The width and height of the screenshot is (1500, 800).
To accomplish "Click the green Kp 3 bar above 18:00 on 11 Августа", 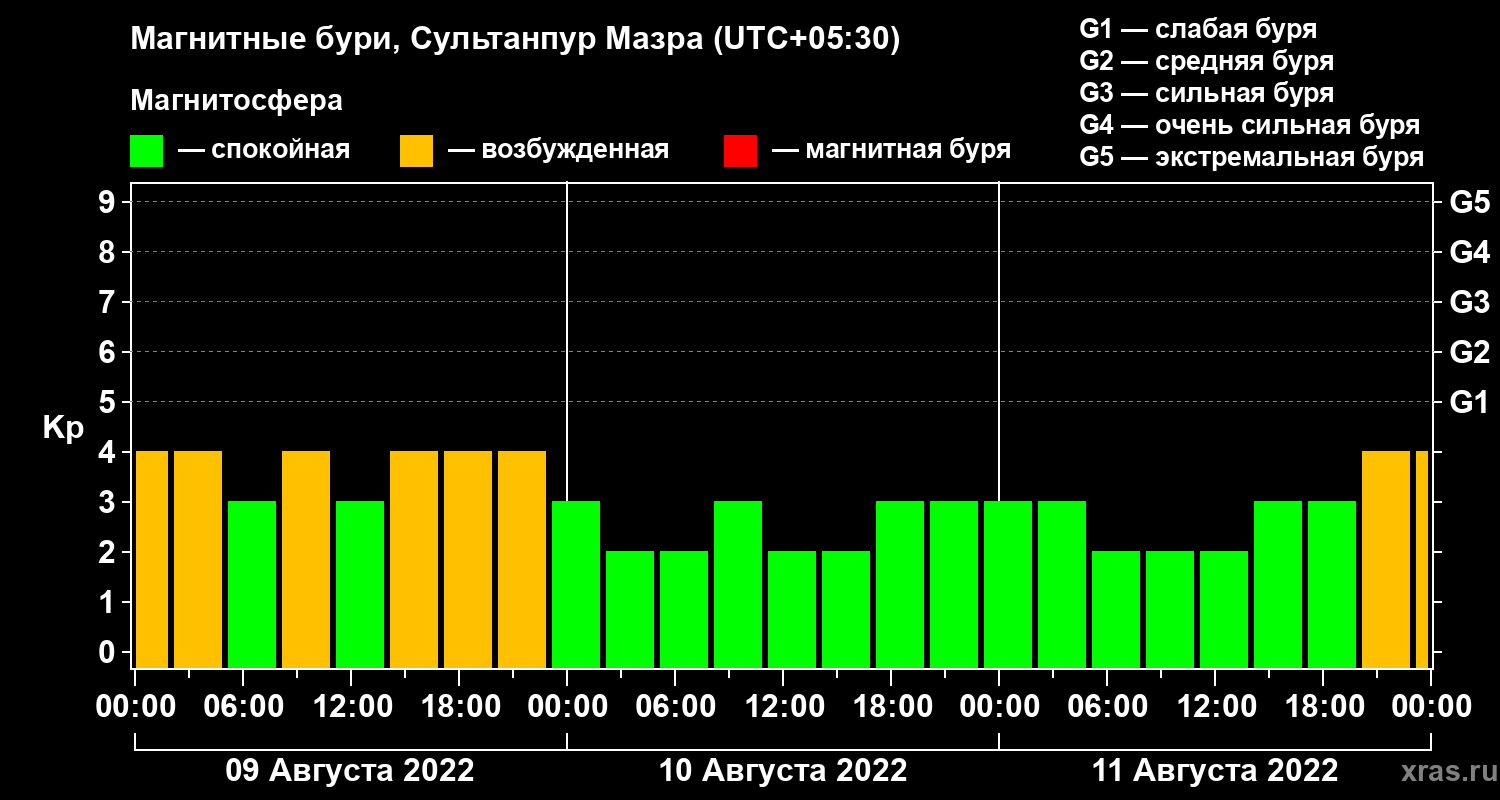I will tap(1332, 584).
